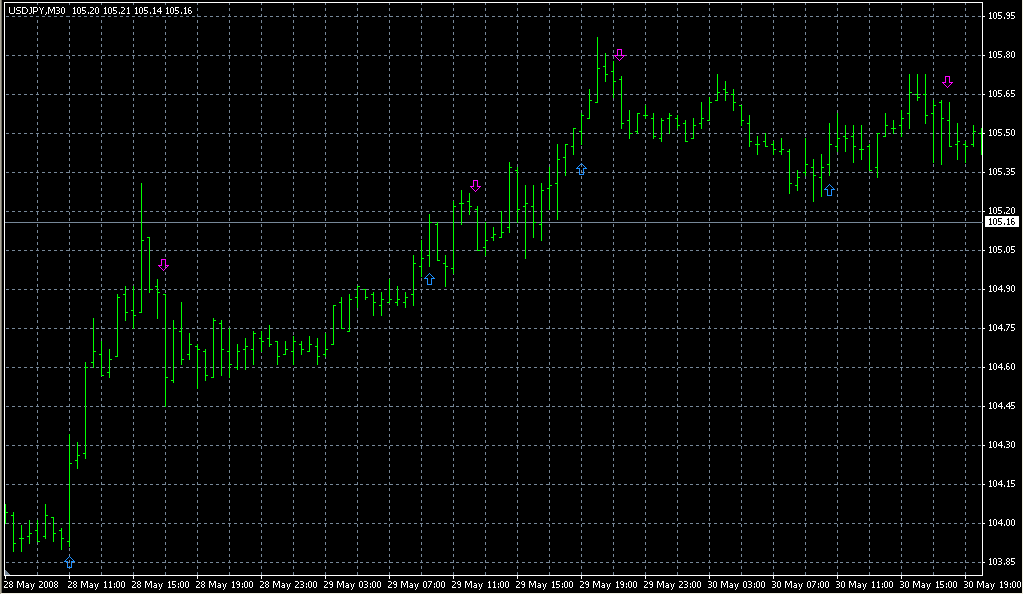Image resolution: width=1024 pixels, height=594 pixels.
Task: Click the 105.95 price axis label
Action: click(x=1001, y=16)
